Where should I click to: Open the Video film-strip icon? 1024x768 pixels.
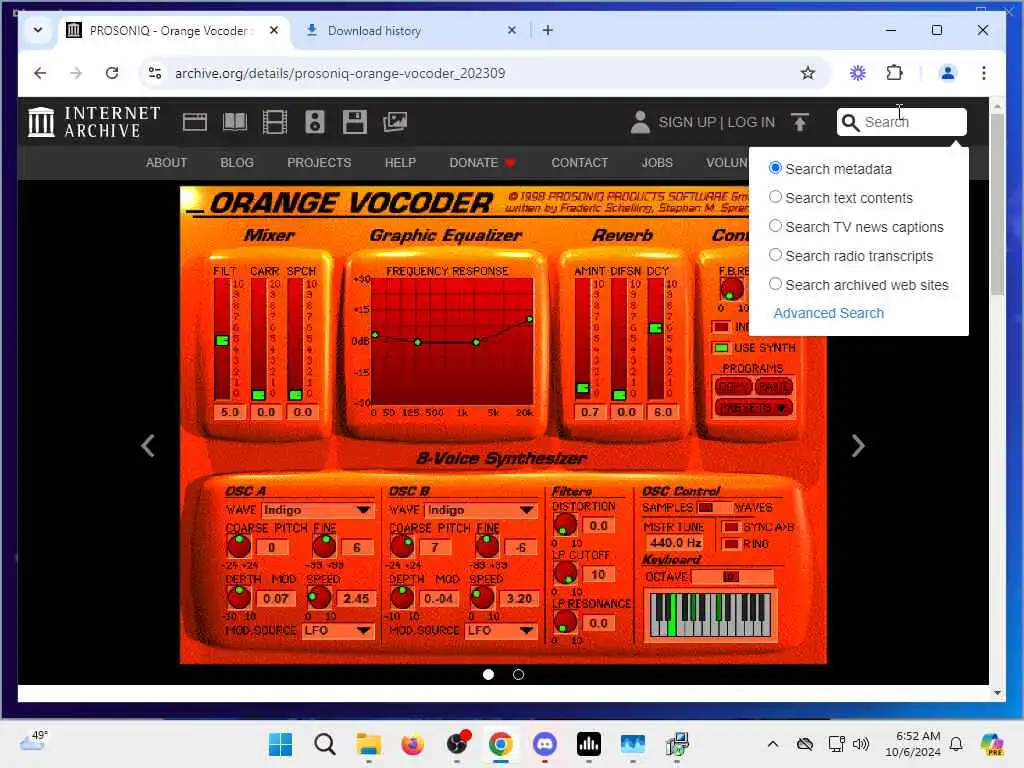coord(275,122)
